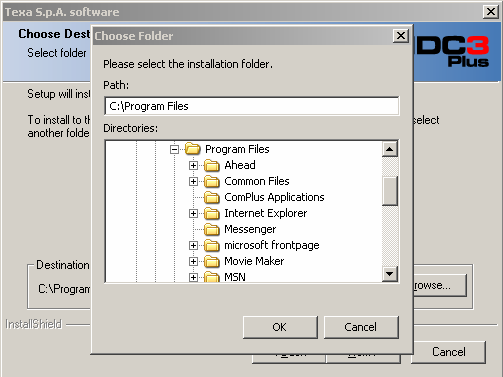Image resolution: width=503 pixels, height=377 pixels.
Task: Click the Messenger folder icon
Action: 212,229
